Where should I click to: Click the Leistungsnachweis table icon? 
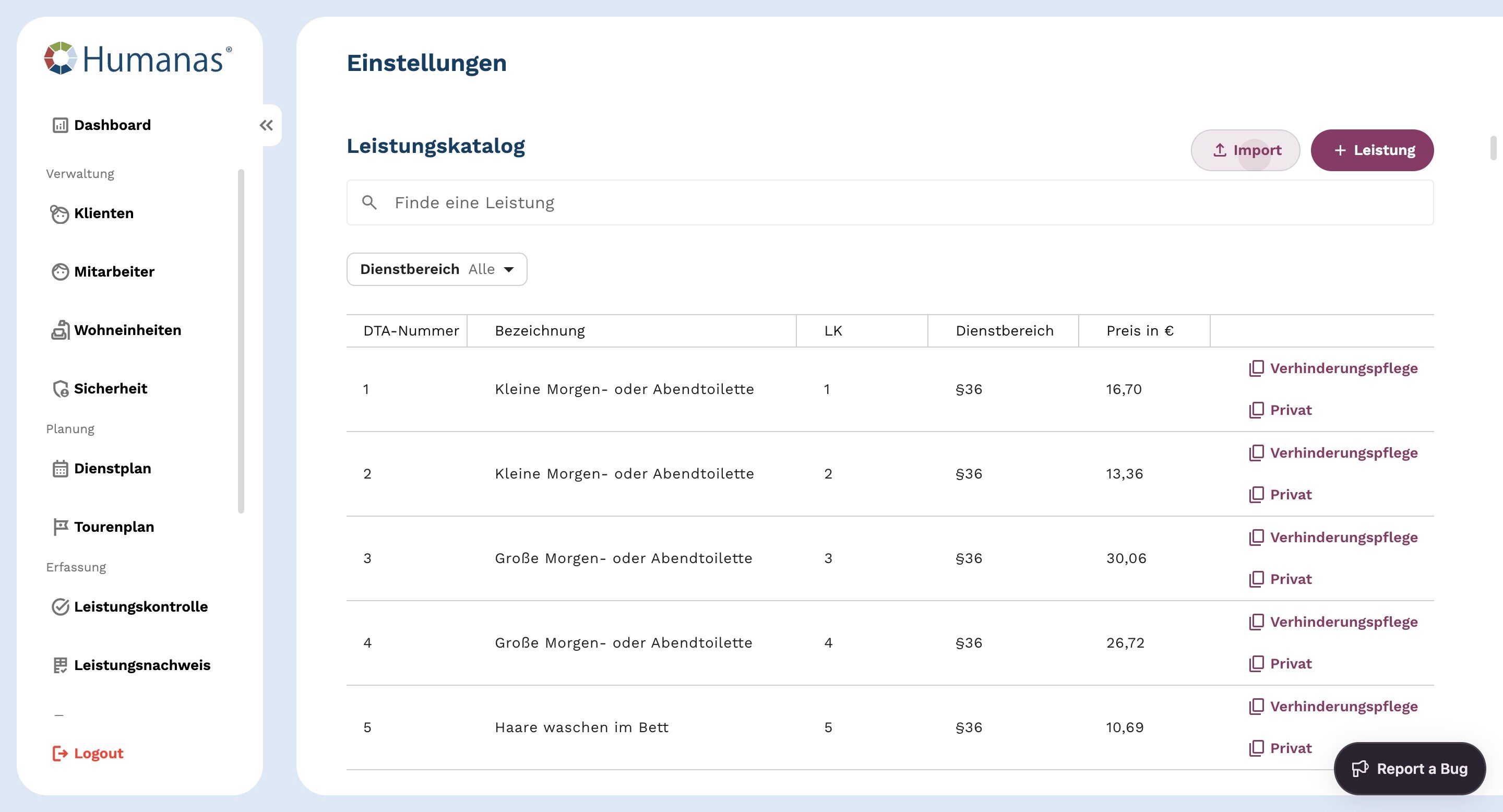pos(60,665)
